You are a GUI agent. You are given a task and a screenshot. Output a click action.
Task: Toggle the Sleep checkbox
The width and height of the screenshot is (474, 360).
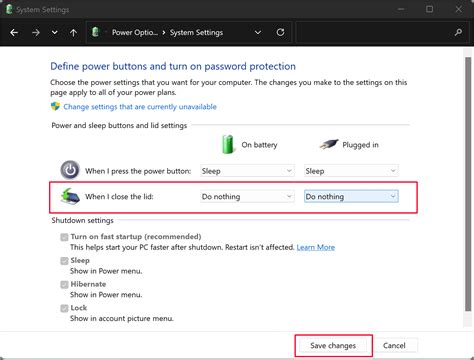[64, 261]
